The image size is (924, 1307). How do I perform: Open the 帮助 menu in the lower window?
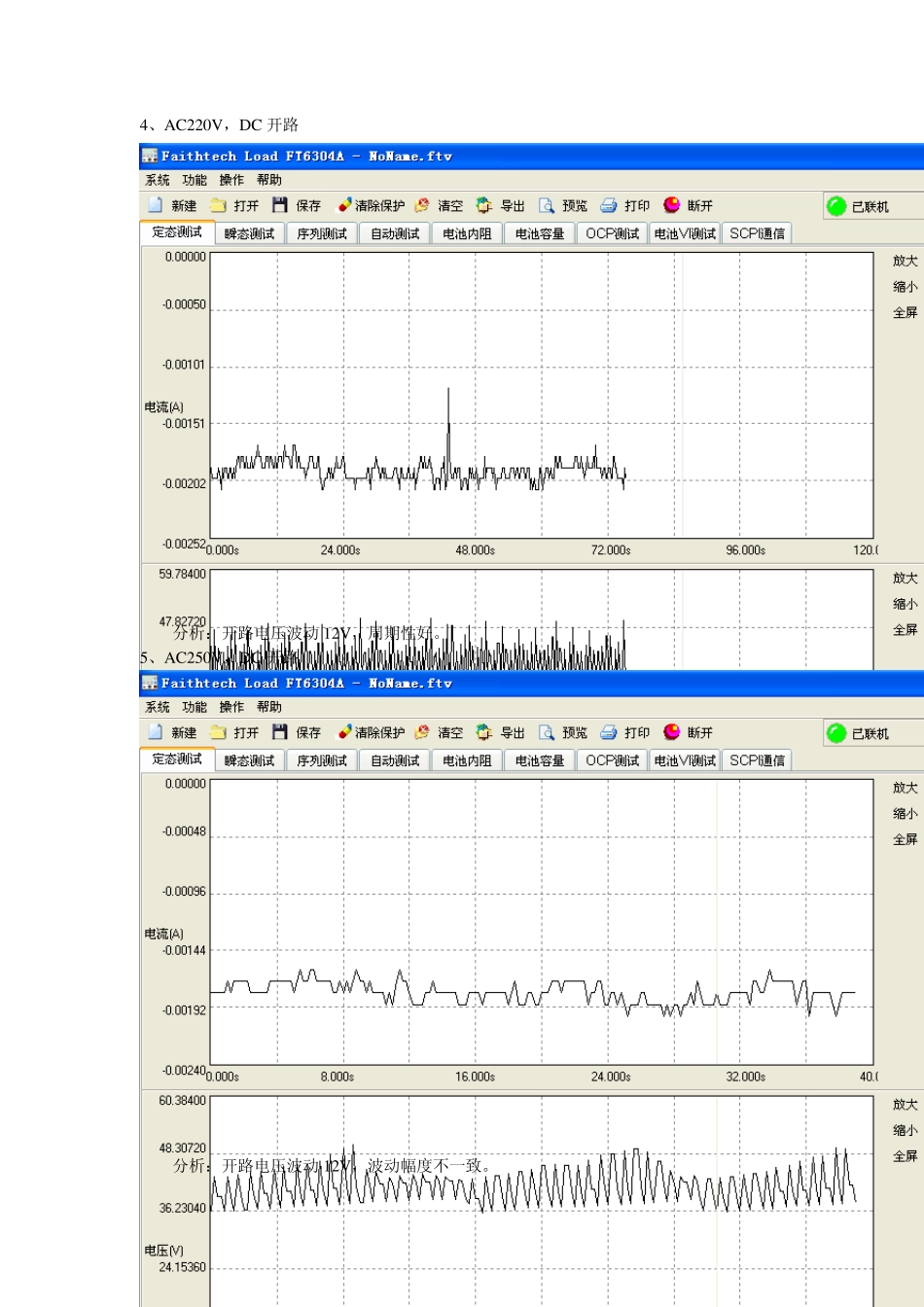tap(269, 707)
